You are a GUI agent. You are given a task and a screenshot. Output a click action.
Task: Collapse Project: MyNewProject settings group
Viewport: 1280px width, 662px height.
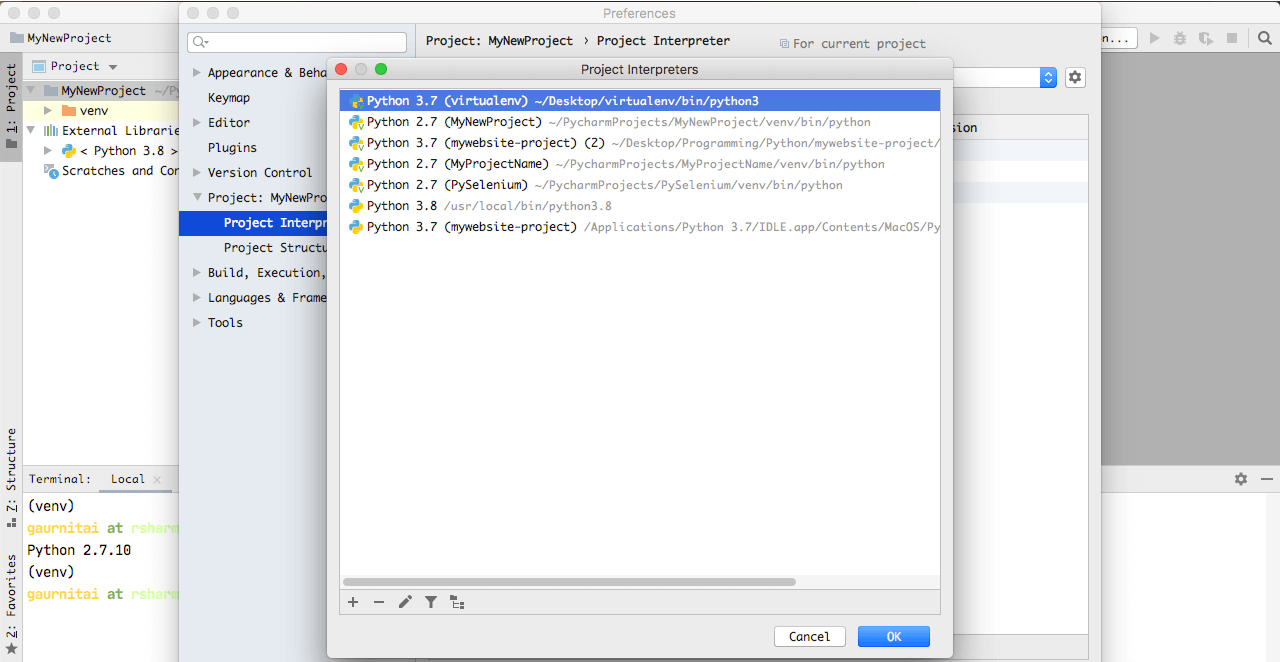coord(197,198)
